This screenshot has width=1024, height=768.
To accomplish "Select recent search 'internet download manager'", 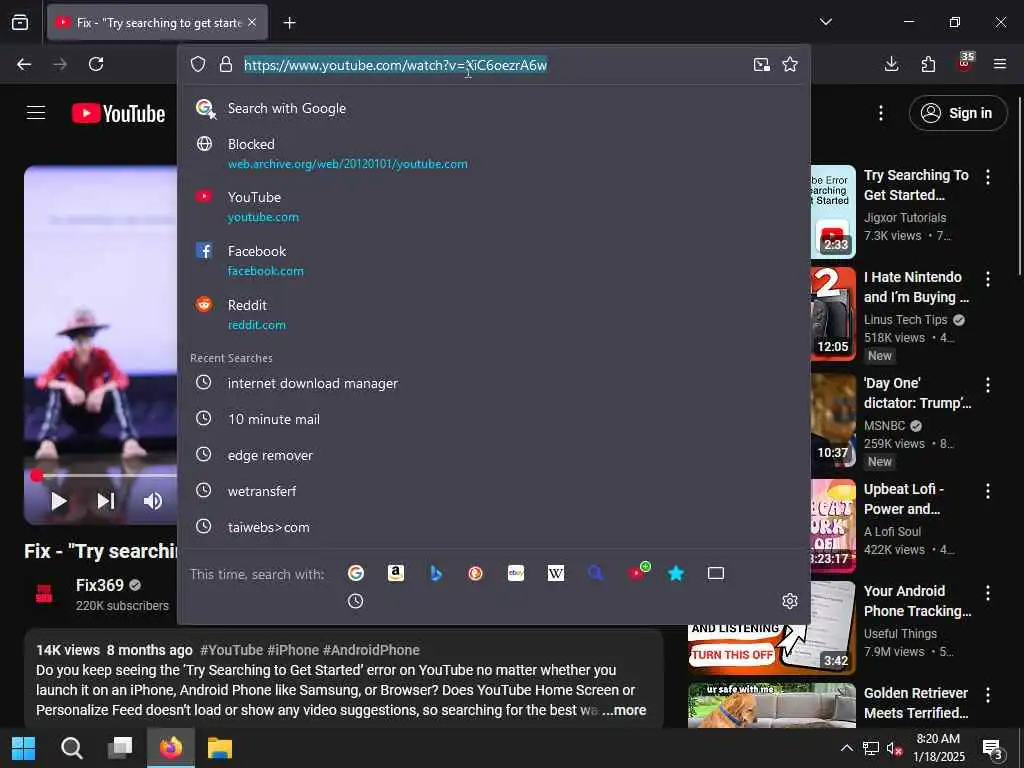I will pos(494,383).
